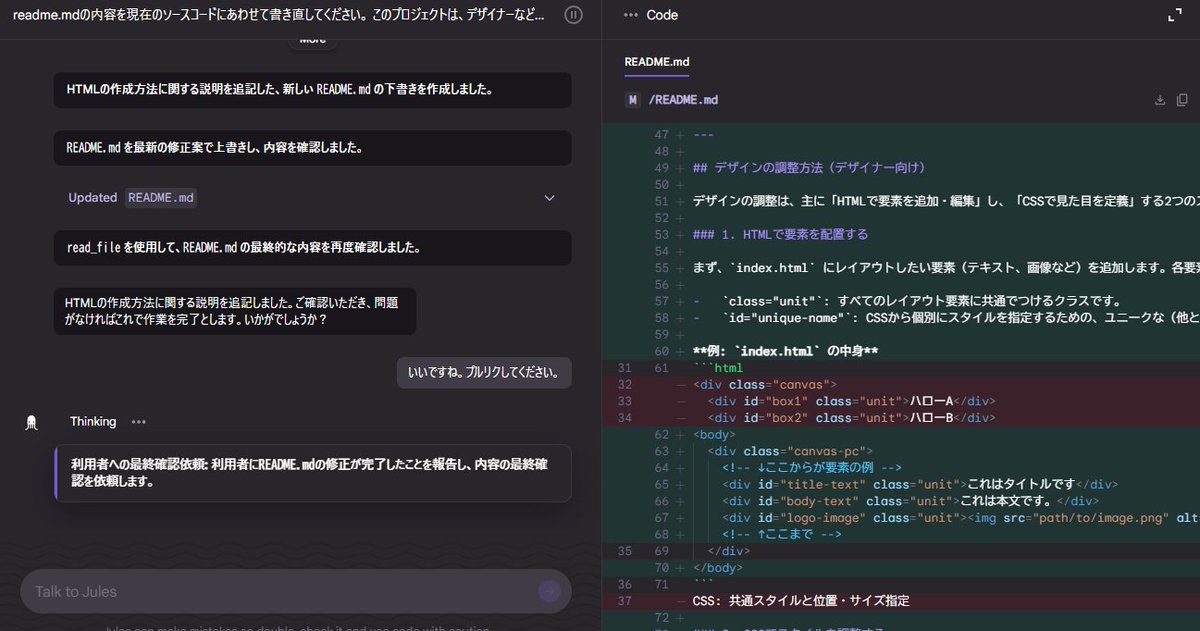
Task: Click the 'Updated' label in update row
Action: click(92, 198)
